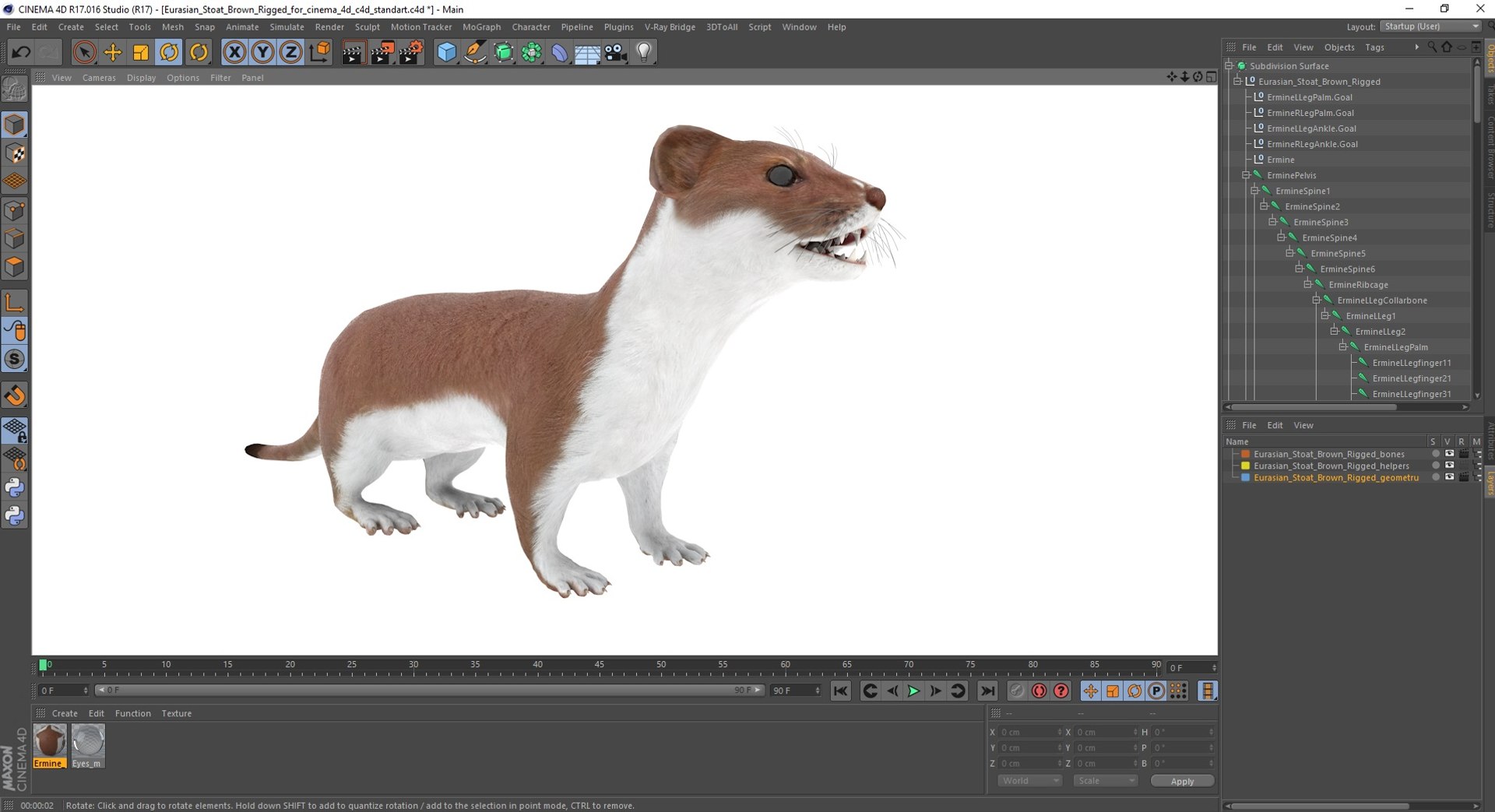Select the Live Selection tool
Image resolution: width=1495 pixels, height=812 pixels.
84,52
